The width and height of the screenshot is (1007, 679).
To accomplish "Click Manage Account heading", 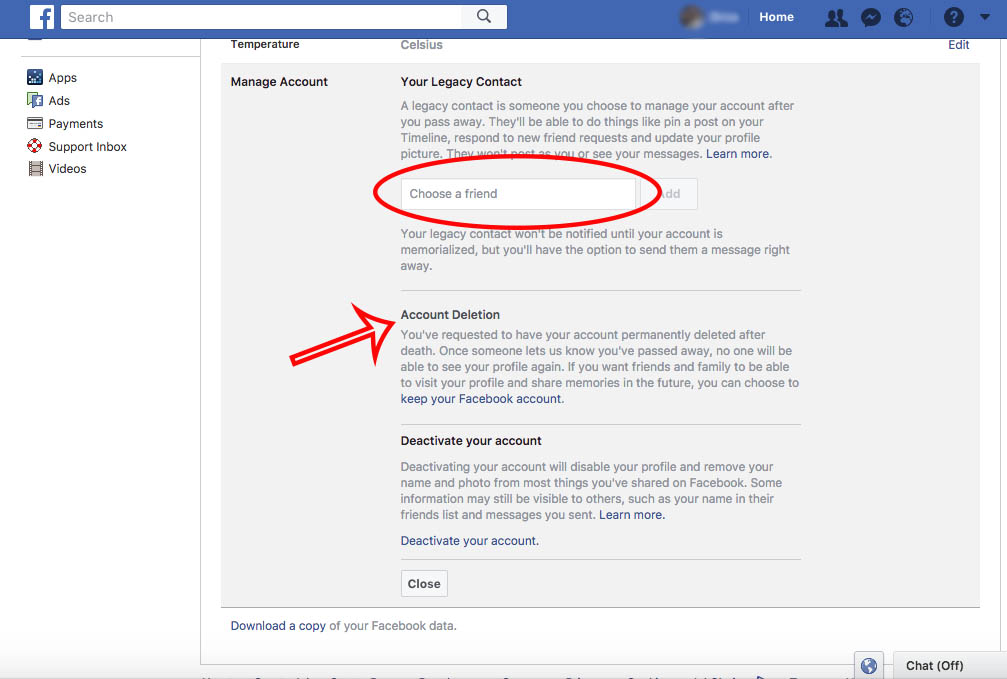I will click(279, 82).
